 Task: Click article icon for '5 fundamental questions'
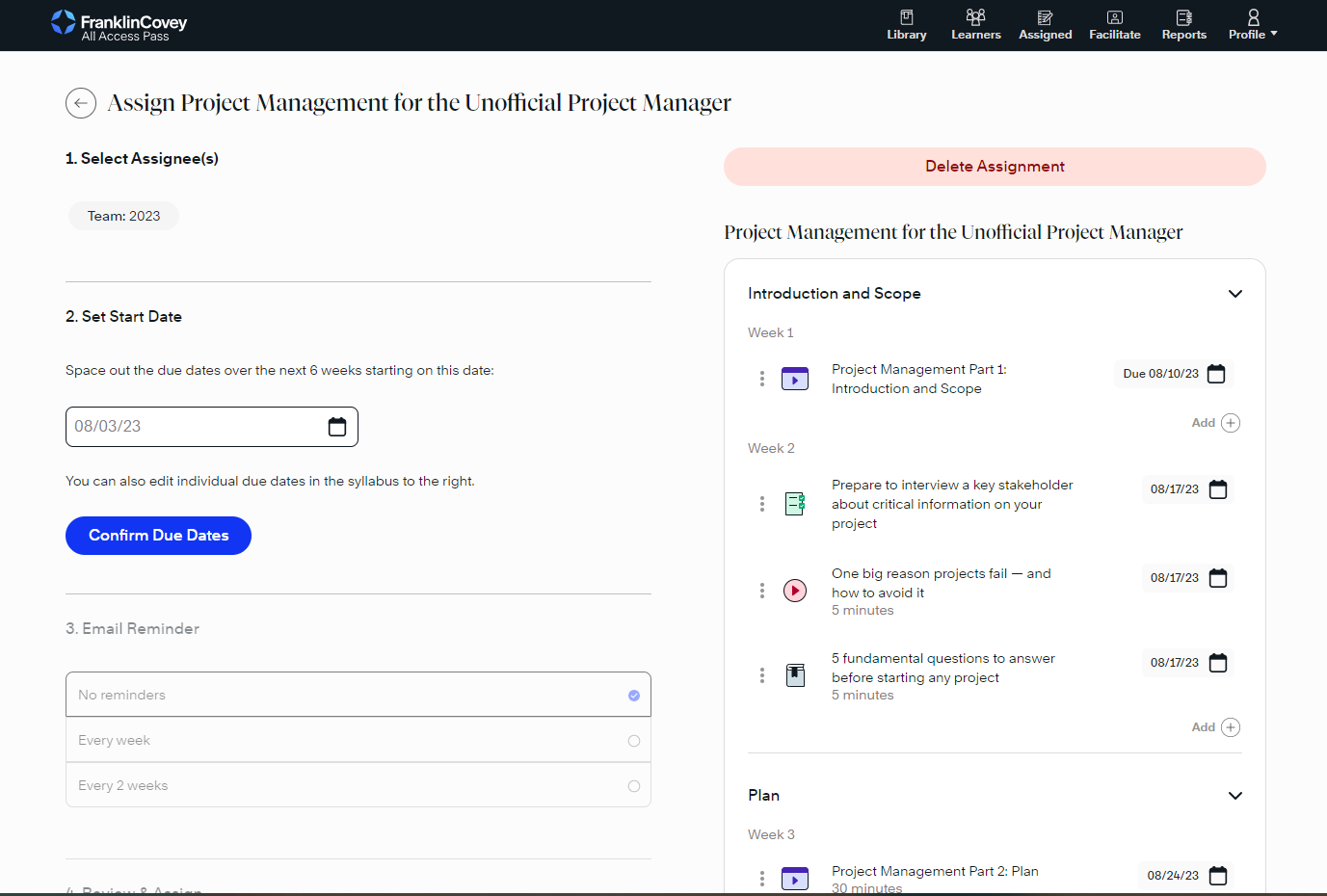(x=795, y=675)
